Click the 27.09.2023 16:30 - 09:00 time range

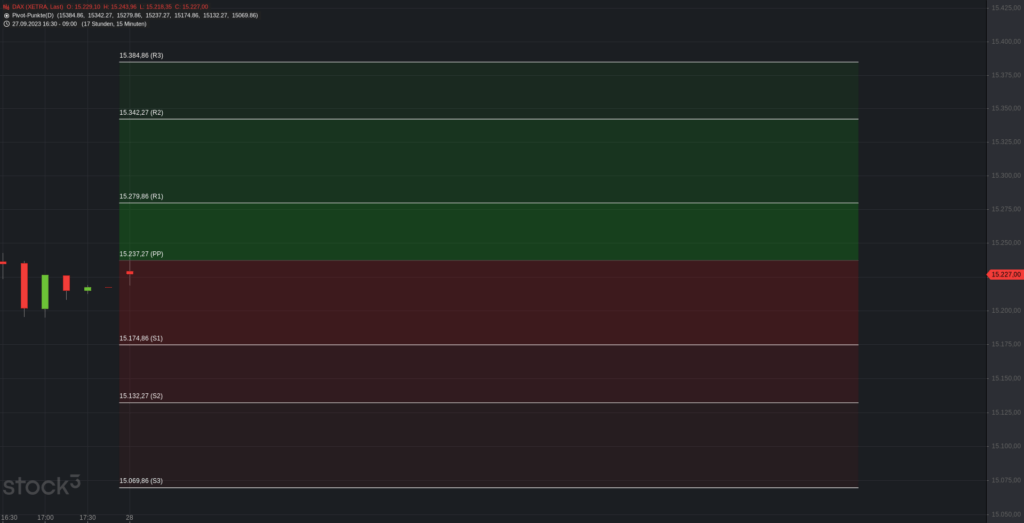[x=44, y=24]
